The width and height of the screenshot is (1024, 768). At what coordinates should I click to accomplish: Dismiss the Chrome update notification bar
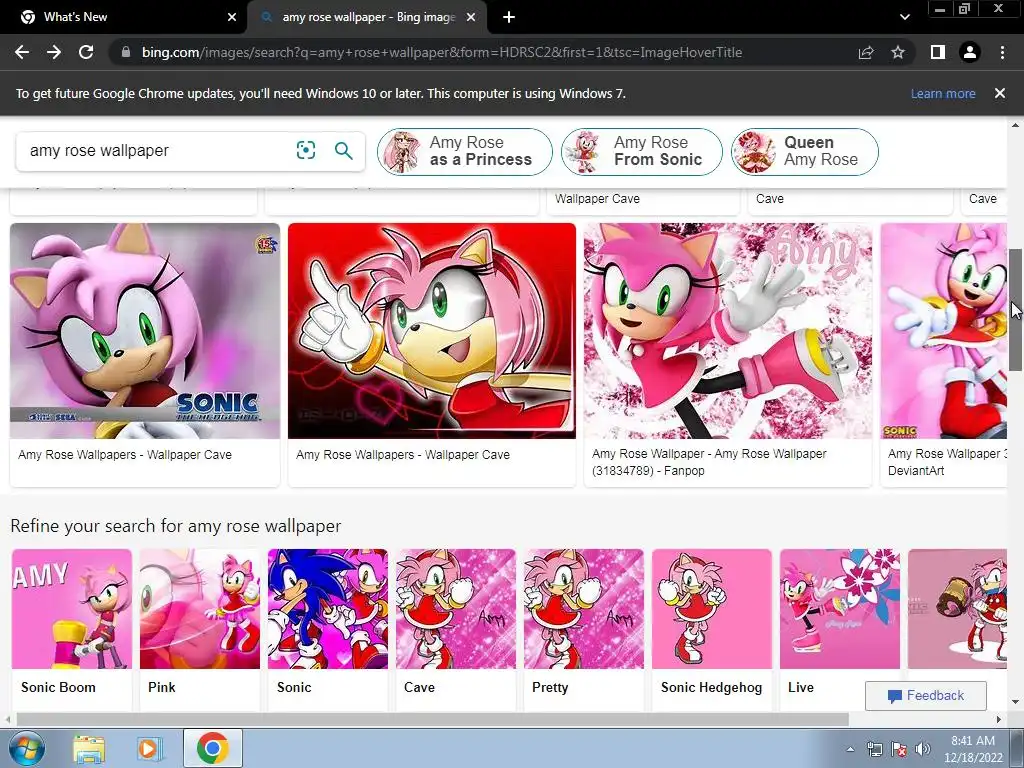pyautogui.click(x=1000, y=93)
